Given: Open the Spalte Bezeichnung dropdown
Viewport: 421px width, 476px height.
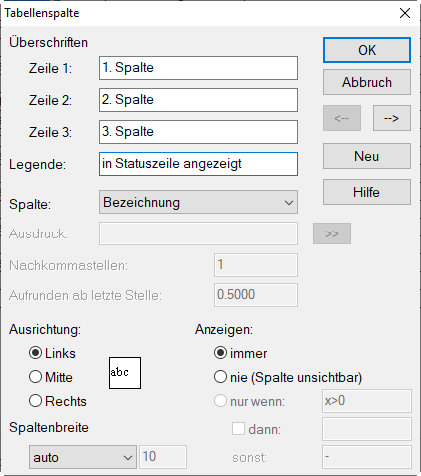Looking at the screenshot, I should tap(198, 202).
